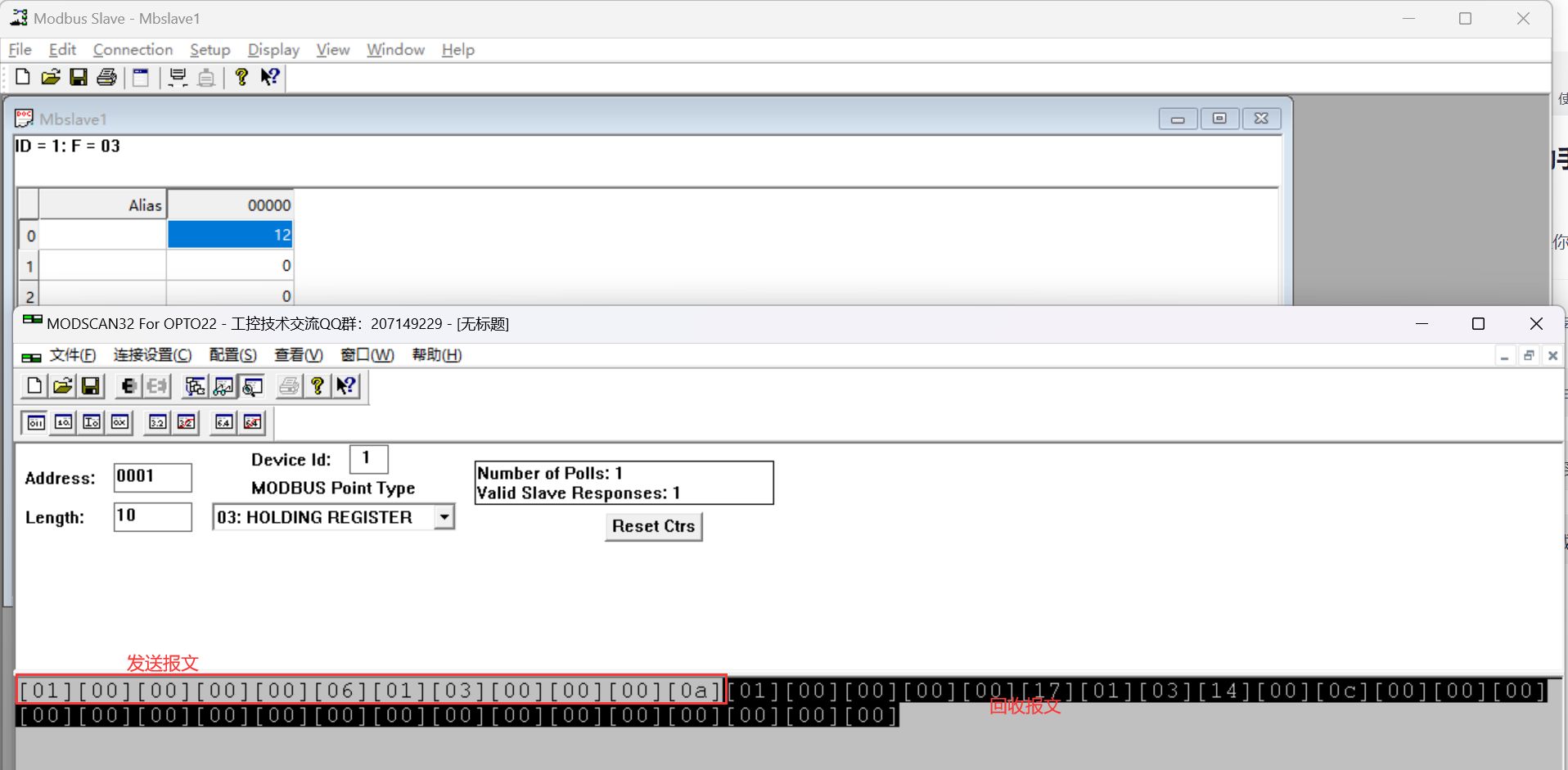Screen dimensions: 1568x770
Task: Select integer display format icon labeled Io
Action: 92,422
